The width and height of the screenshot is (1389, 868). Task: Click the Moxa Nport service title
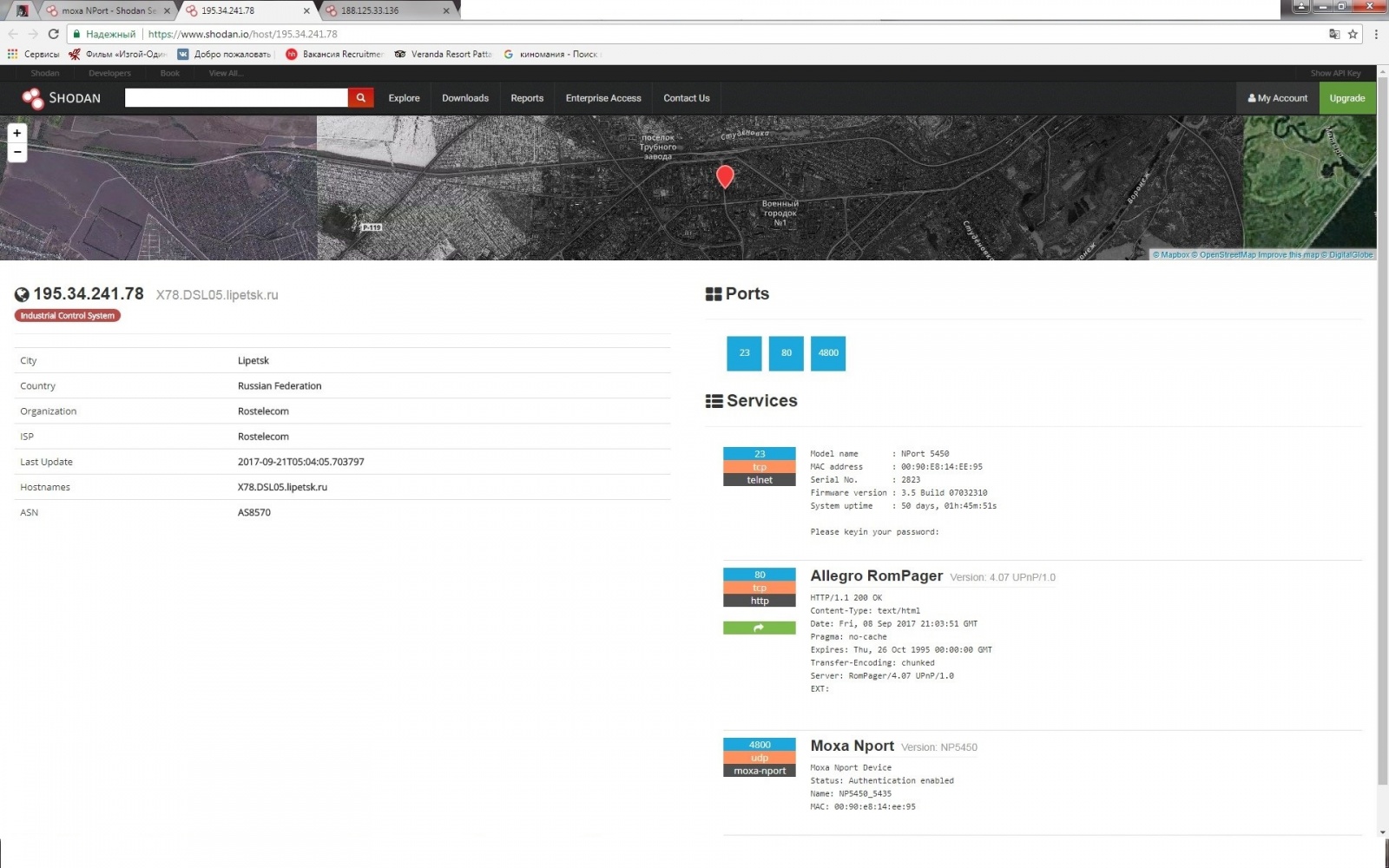852,746
